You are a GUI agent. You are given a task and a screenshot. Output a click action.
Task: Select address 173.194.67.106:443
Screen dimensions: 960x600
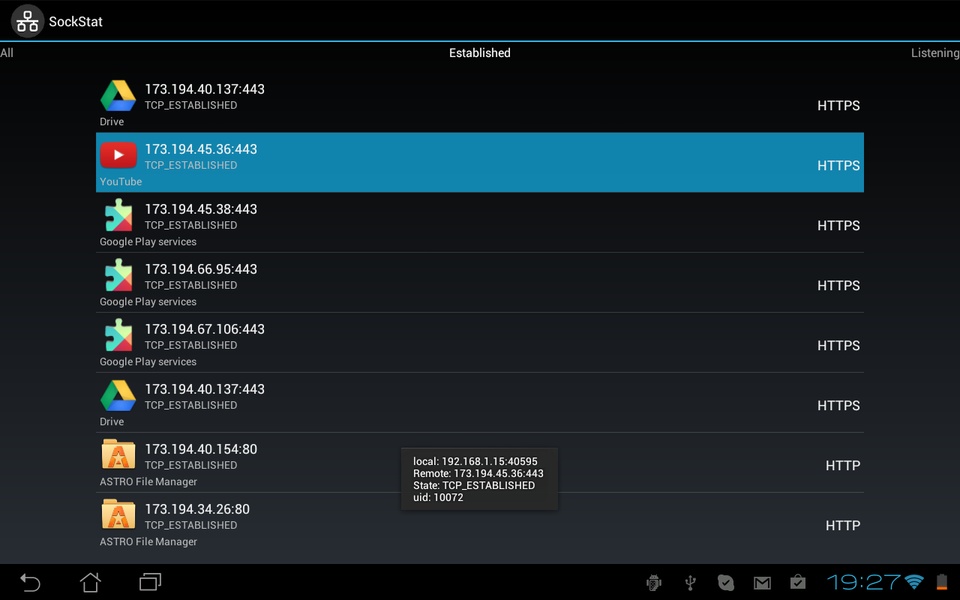[x=204, y=329]
